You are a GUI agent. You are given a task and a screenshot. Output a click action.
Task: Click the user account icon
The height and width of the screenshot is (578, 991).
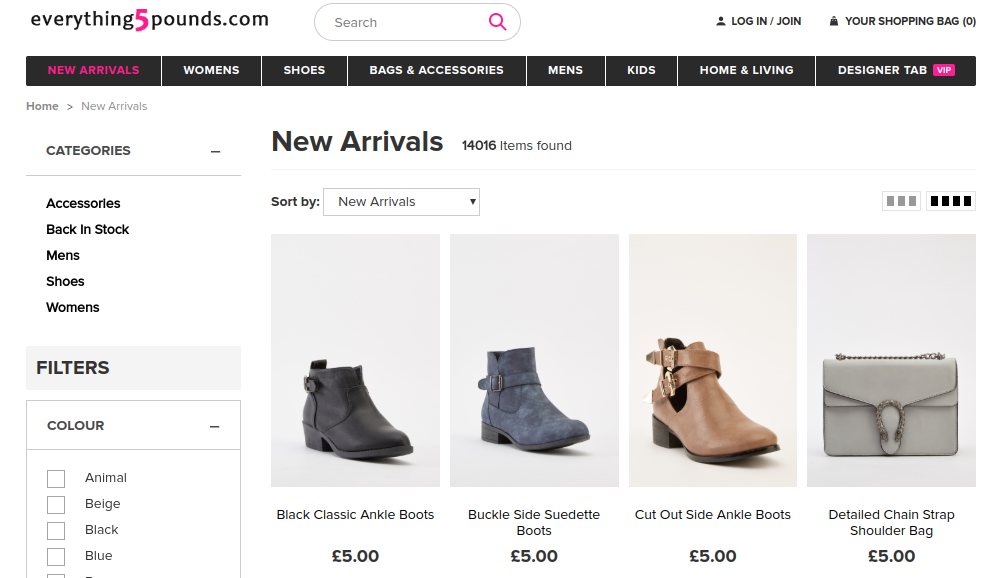721,21
